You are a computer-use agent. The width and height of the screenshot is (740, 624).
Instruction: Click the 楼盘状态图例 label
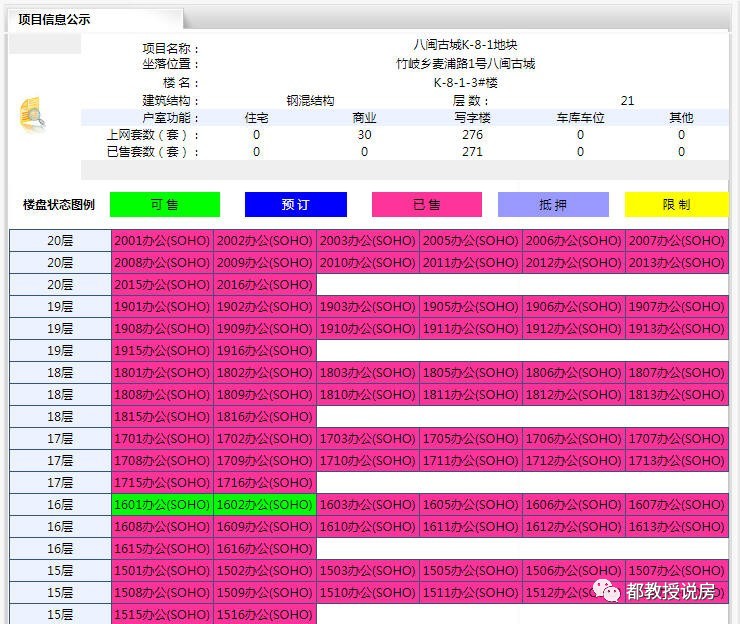pyautogui.click(x=59, y=204)
